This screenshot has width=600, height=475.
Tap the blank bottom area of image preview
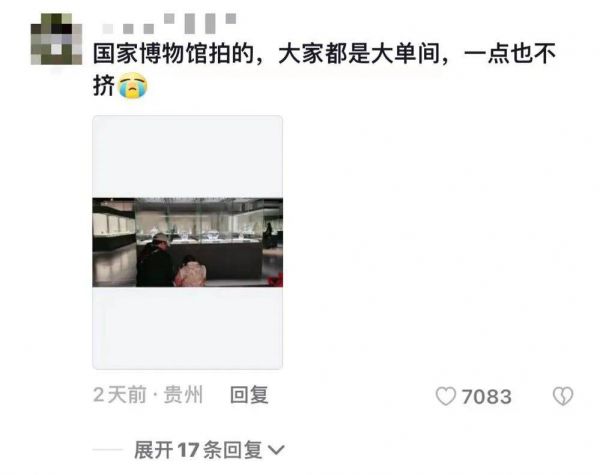point(188,328)
